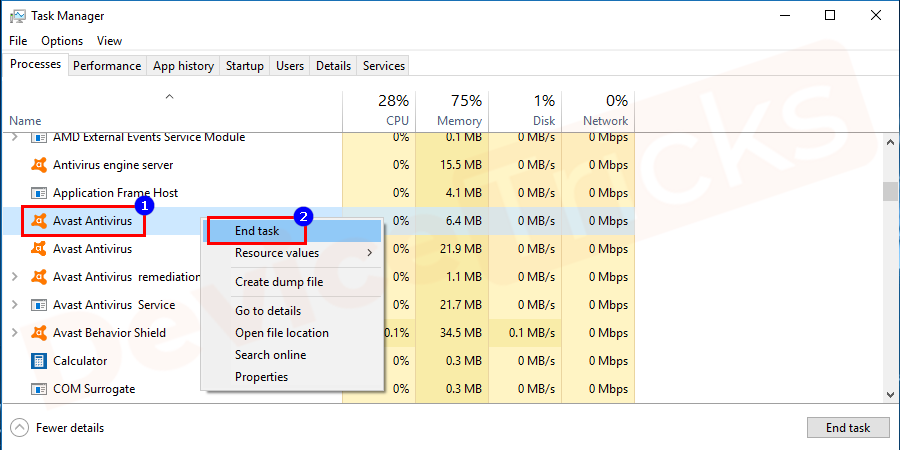
Task: Expand Avast Antivirus Service process group
Action: tap(15, 305)
